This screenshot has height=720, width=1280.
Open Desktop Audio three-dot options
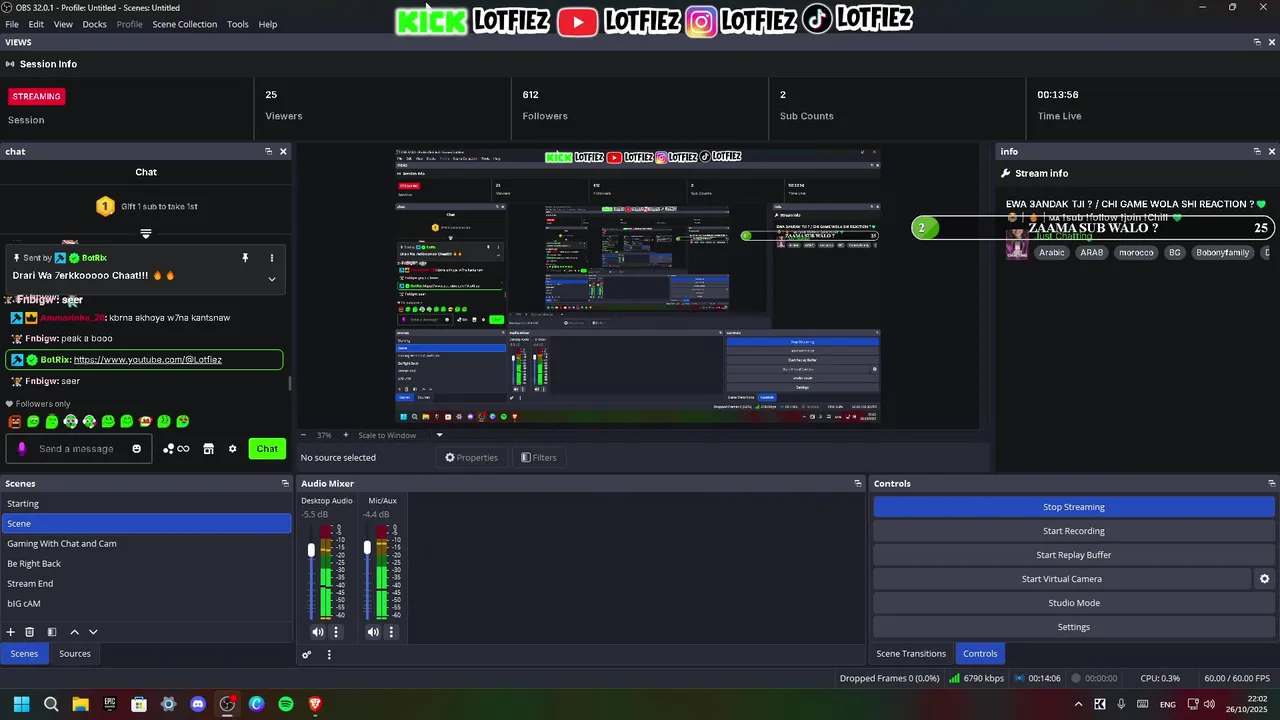pyautogui.click(x=336, y=632)
